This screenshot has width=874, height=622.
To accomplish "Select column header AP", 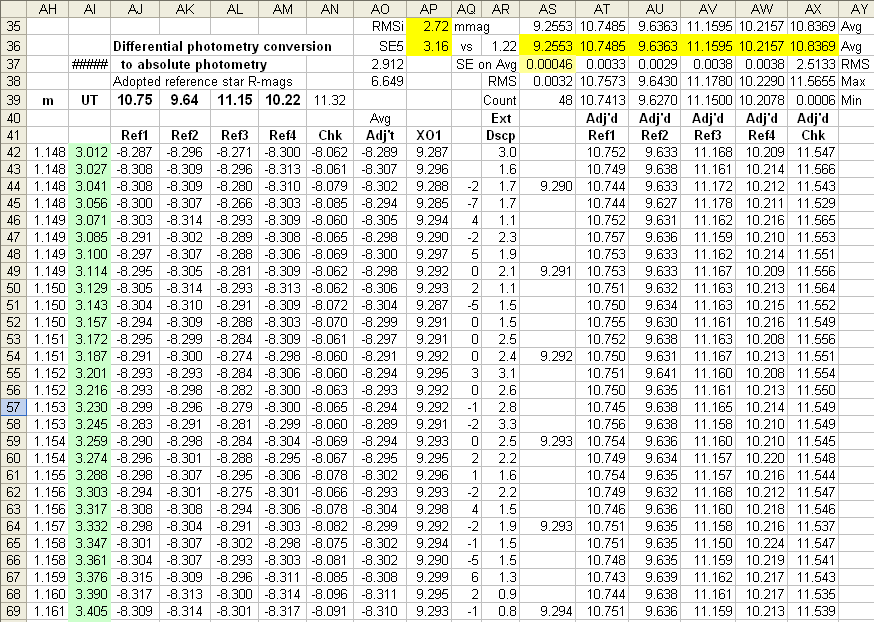I will coord(429,9).
